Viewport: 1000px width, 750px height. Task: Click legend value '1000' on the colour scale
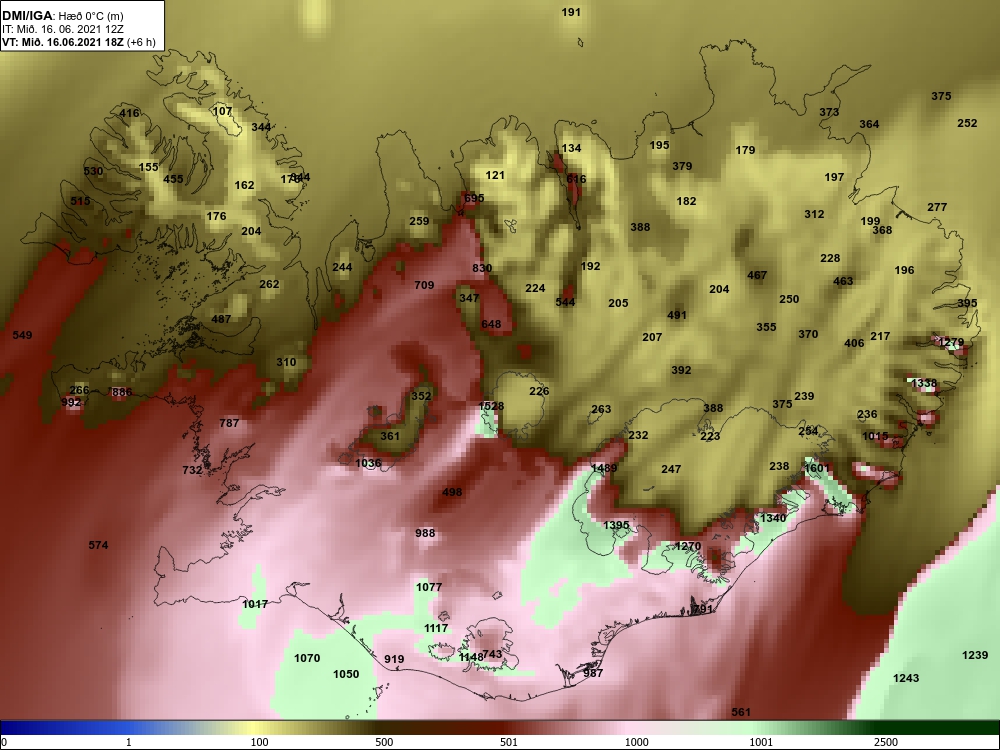637,742
